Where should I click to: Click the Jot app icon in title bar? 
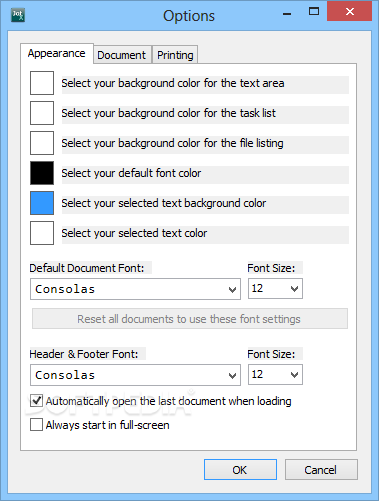pyautogui.click(x=18, y=15)
